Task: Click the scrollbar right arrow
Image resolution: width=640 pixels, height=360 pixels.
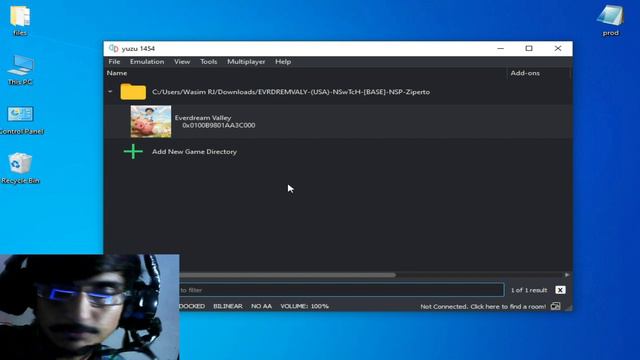Action: click(x=567, y=275)
